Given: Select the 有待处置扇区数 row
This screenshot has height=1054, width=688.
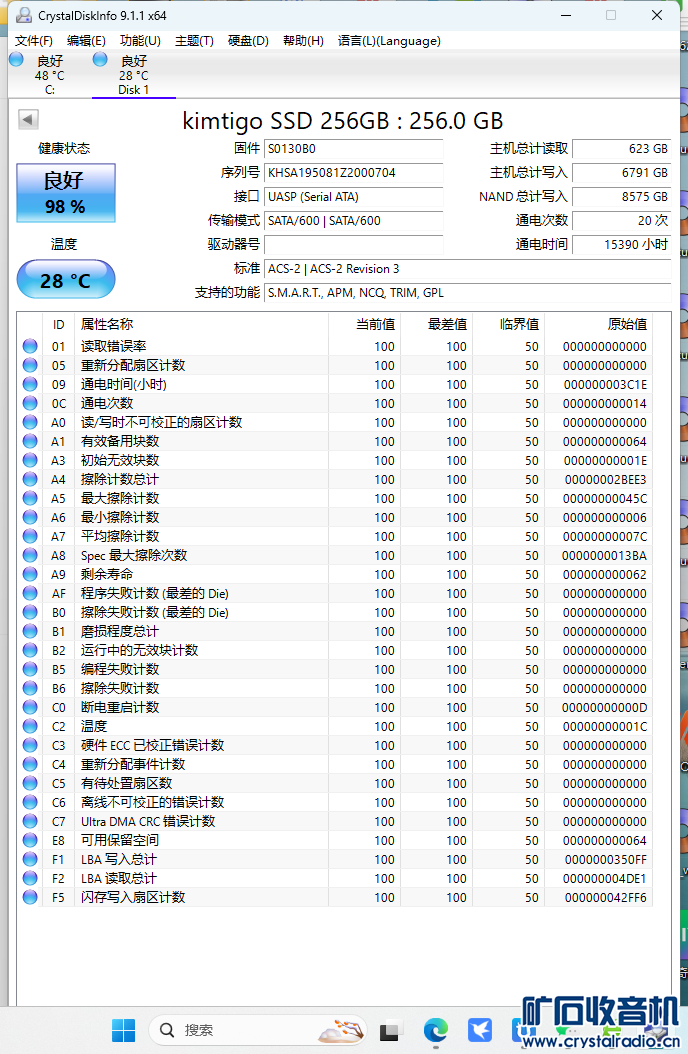Looking at the screenshot, I should (335, 783).
